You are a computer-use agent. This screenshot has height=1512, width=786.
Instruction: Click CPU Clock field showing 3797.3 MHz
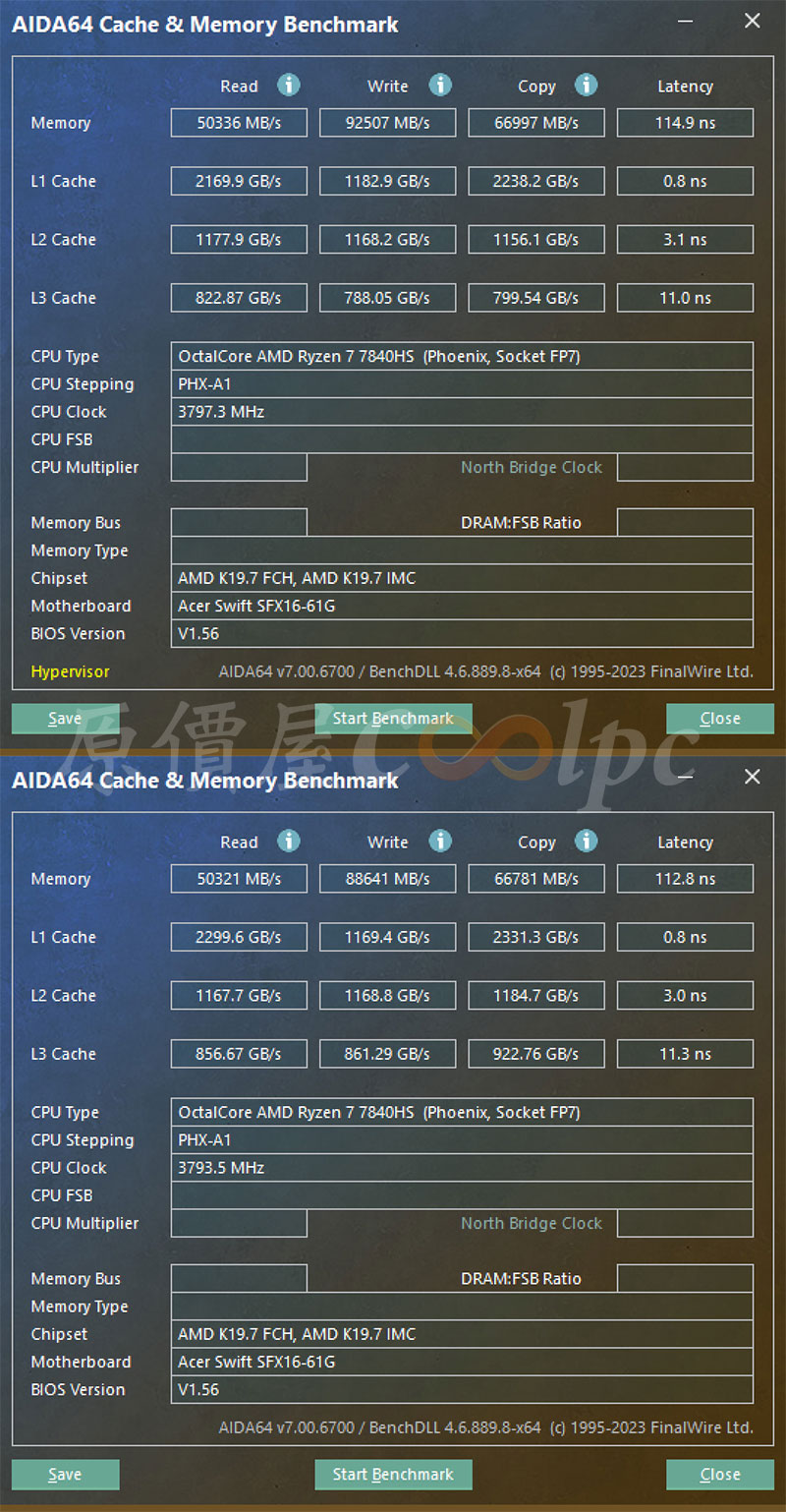[x=462, y=412]
